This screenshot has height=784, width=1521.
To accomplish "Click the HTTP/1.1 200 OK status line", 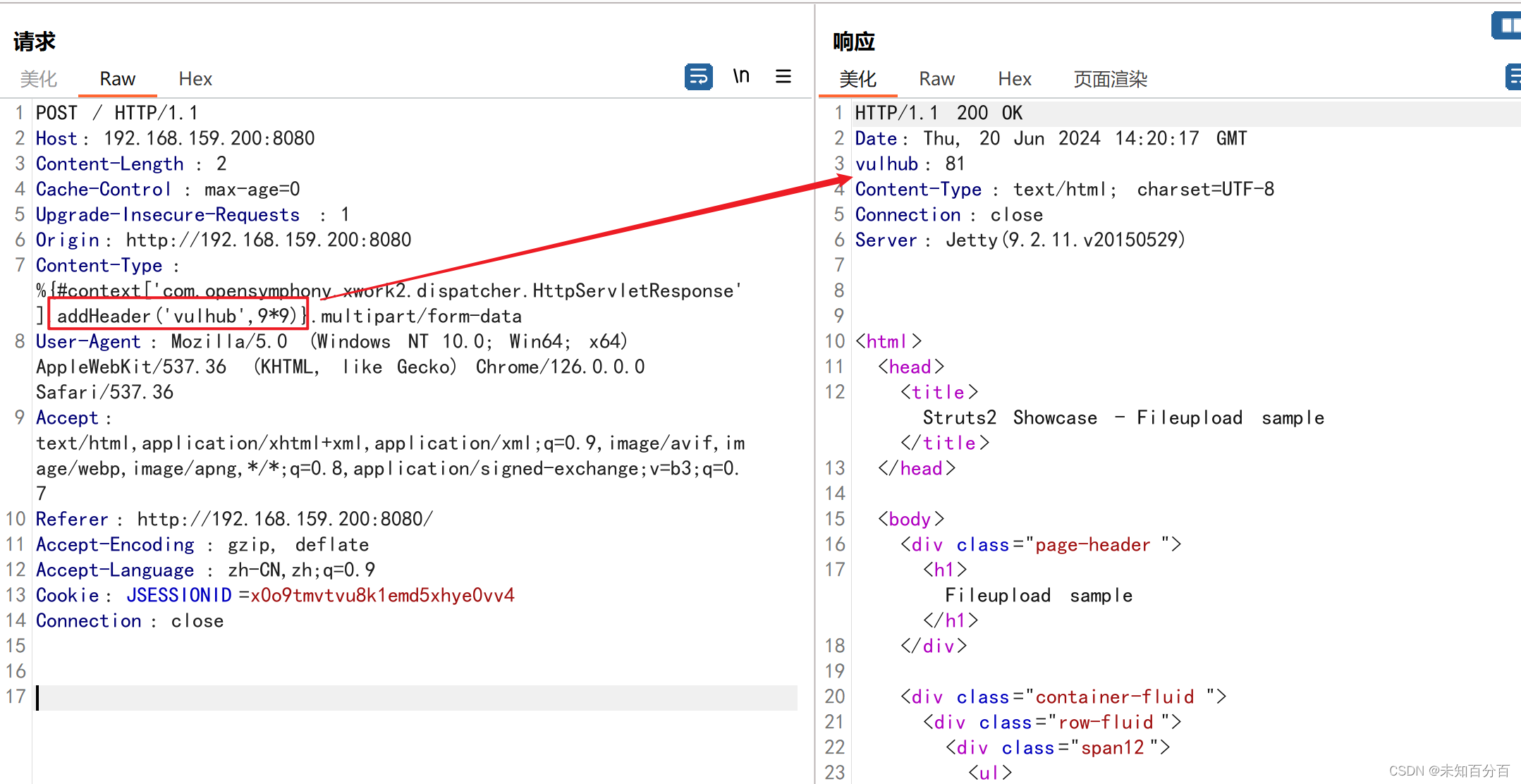I will 938,114.
